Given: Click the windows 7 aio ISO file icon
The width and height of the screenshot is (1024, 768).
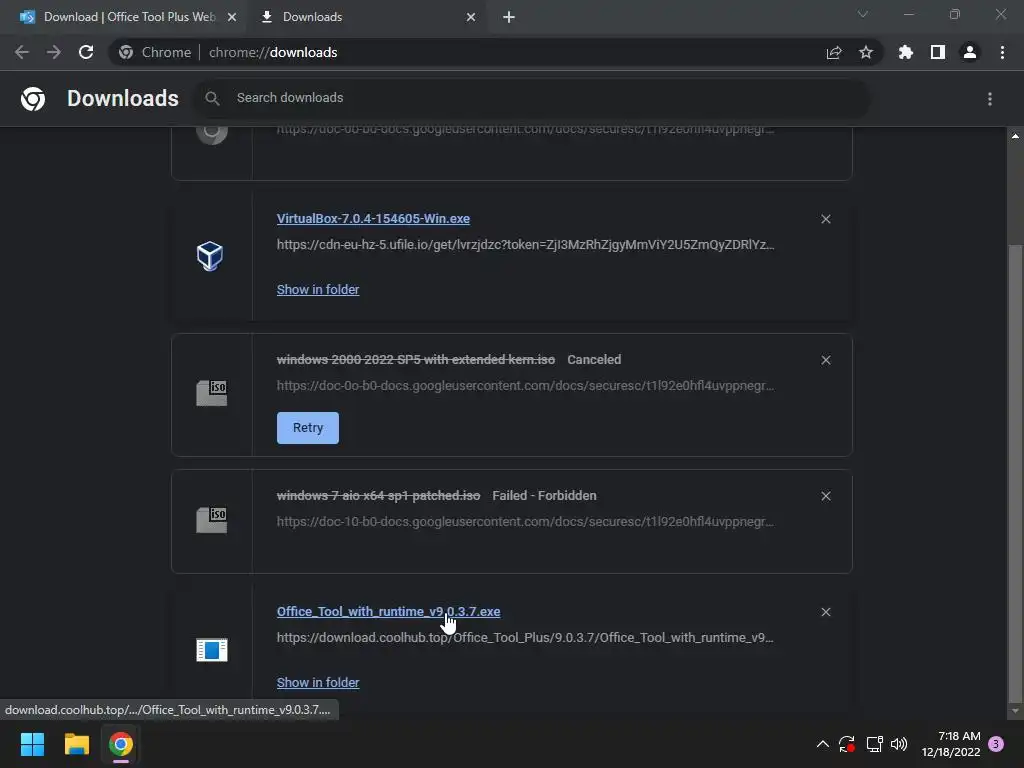Looking at the screenshot, I should (x=212, y=520).
